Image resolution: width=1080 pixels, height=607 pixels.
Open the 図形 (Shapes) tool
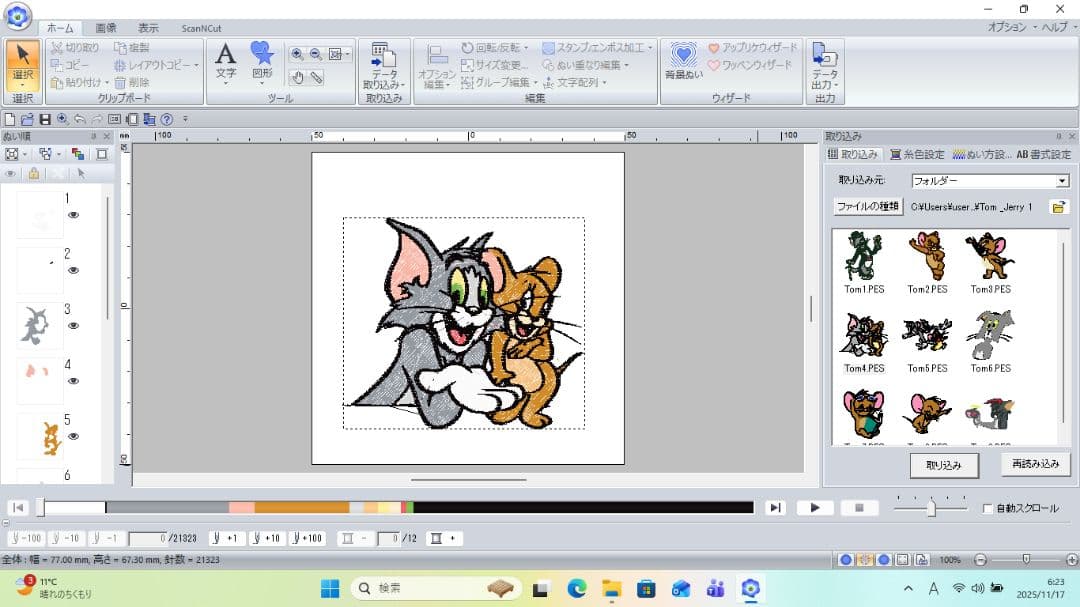[262, 61]
